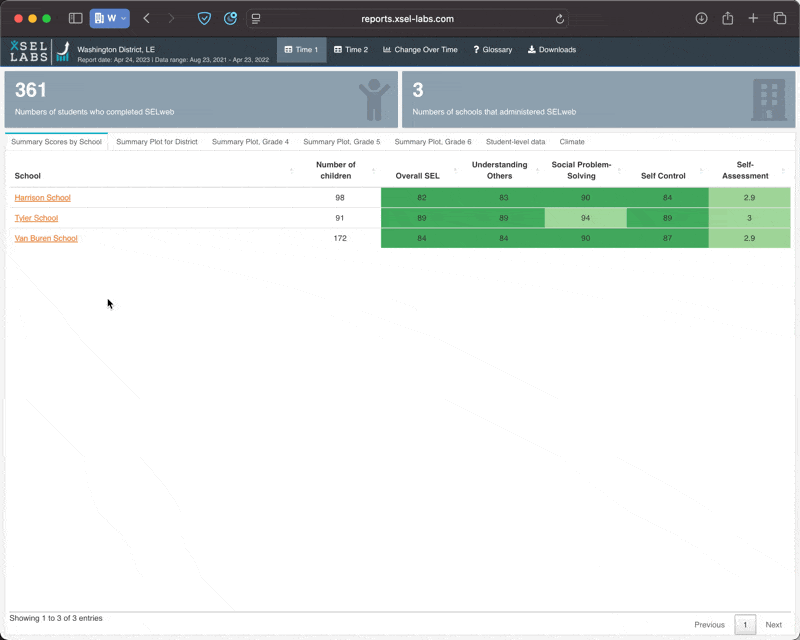Image resolution: width=800 pixels, height=640 pixels.
Task: Switch to the Time 2 tab
Action: 351,50
